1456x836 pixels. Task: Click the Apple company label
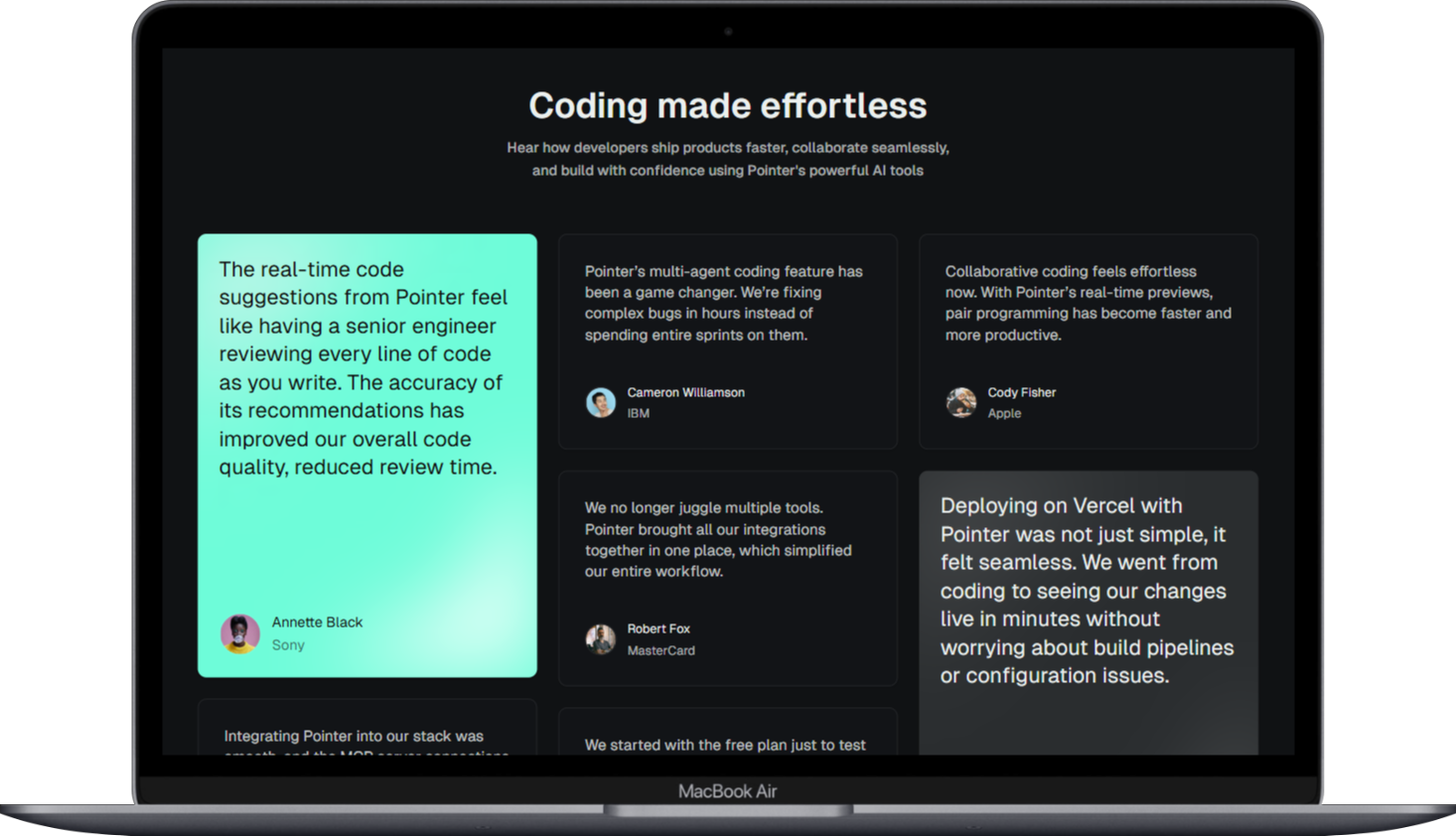pyautogui.click(x=1003, y=413)
